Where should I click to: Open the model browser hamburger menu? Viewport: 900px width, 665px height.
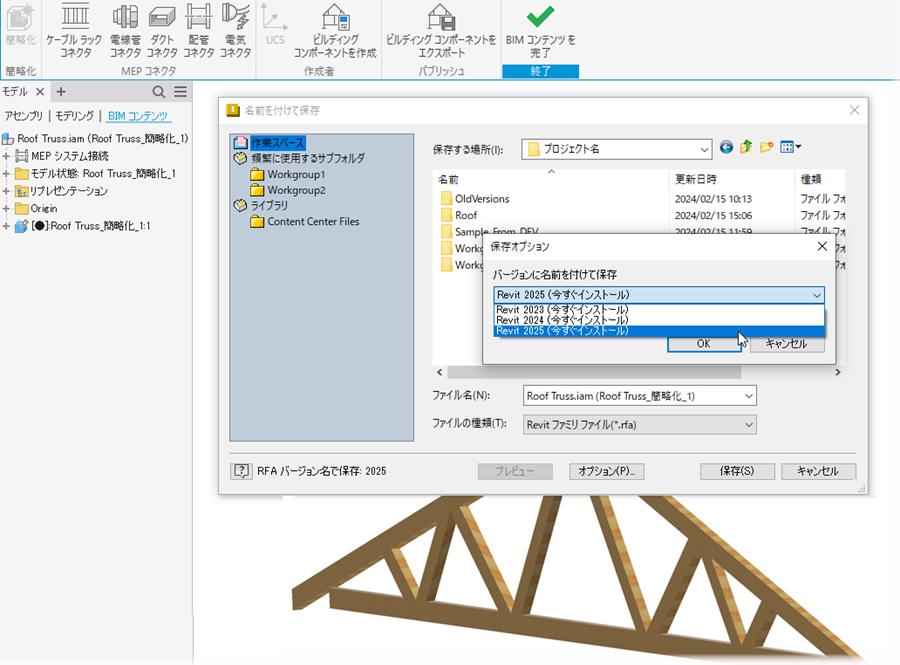(x=181, y=92)
